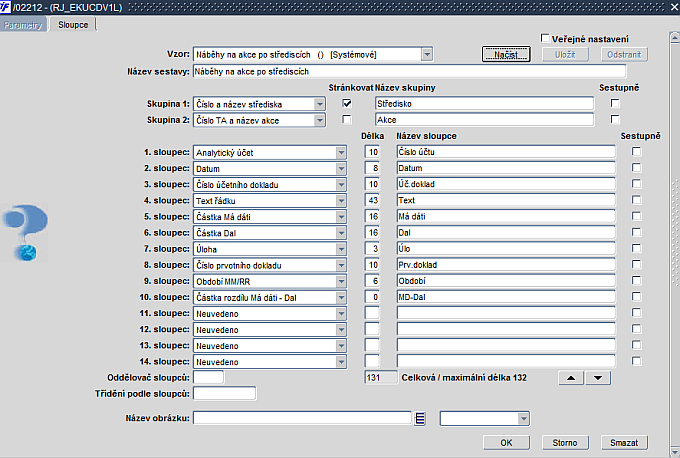Viewport: 680px width, 458px height.
Task: Check Sestupně for 9. sloupec Období
Action: (636, 281)
